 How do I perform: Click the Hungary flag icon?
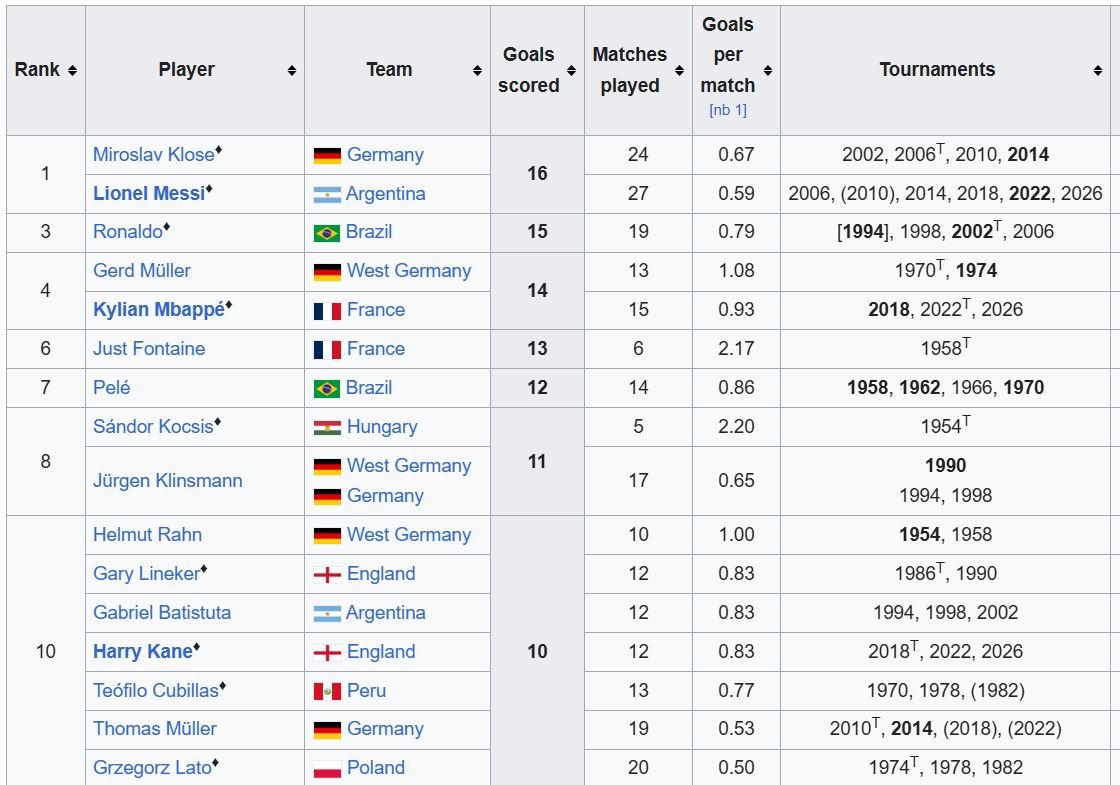tap(327, 428)
